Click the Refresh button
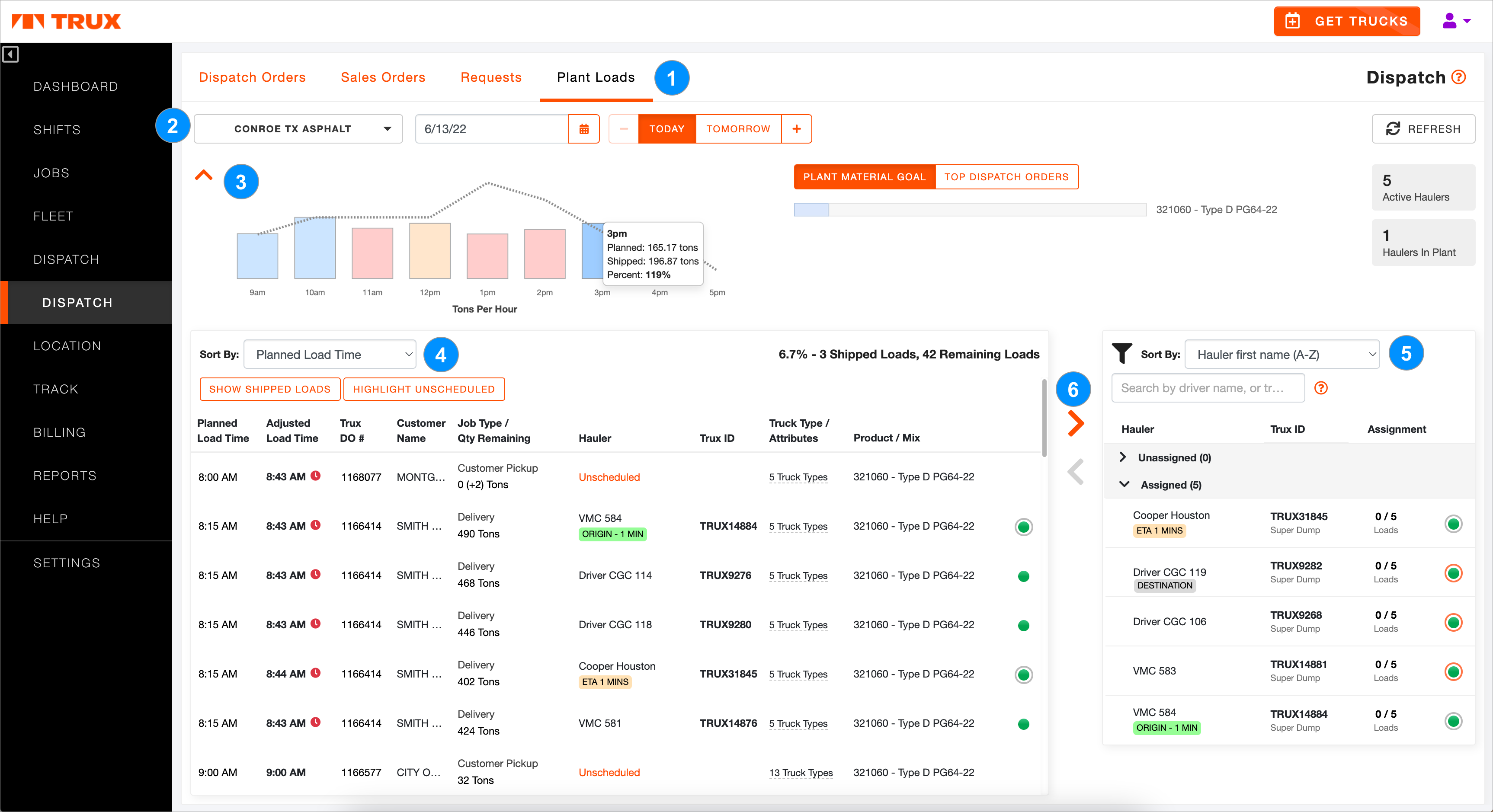The image size is (1493, 812). click(x=1423, y=129)
